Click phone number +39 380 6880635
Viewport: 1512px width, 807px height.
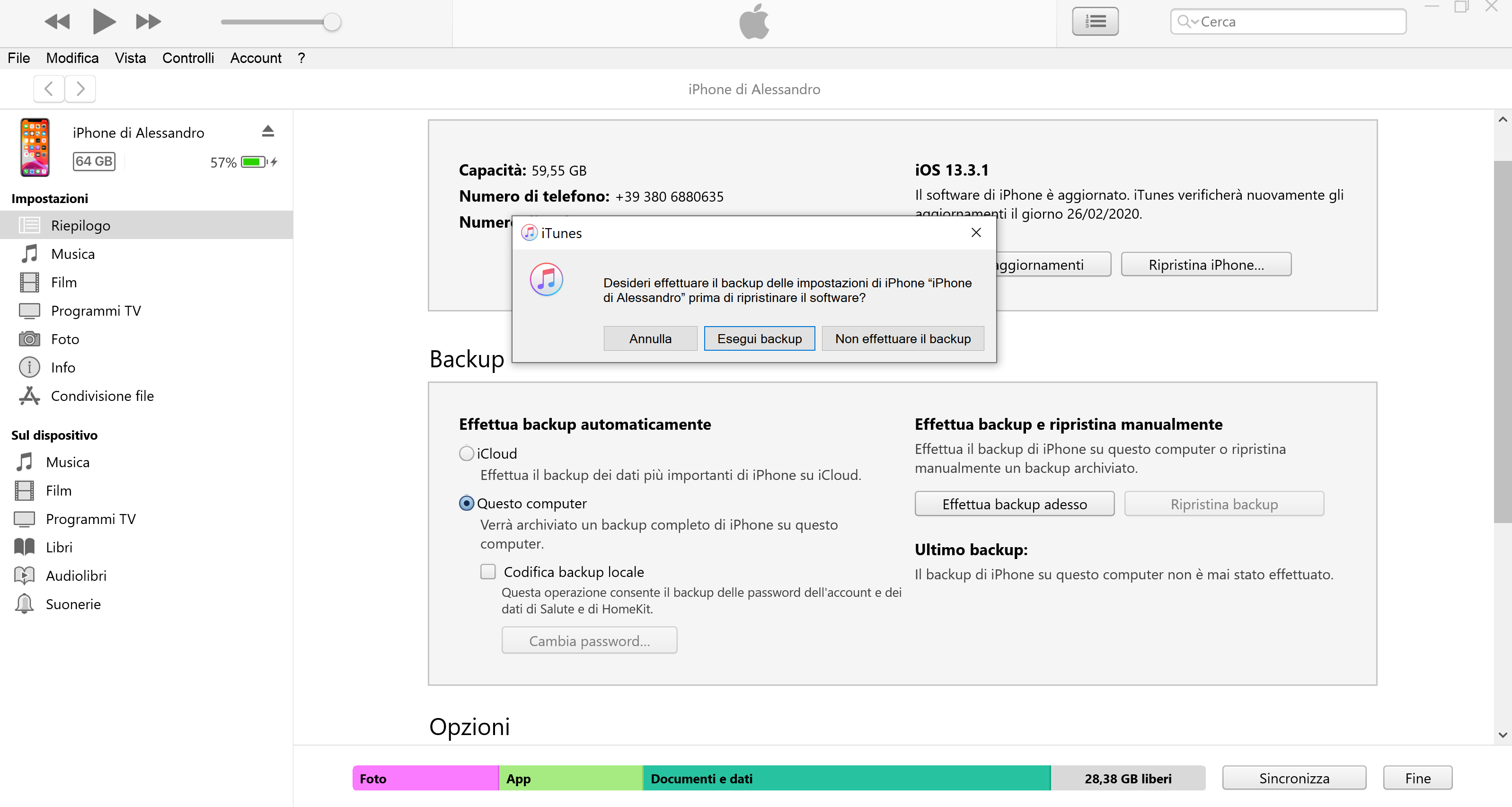click(x=669, y=196)
